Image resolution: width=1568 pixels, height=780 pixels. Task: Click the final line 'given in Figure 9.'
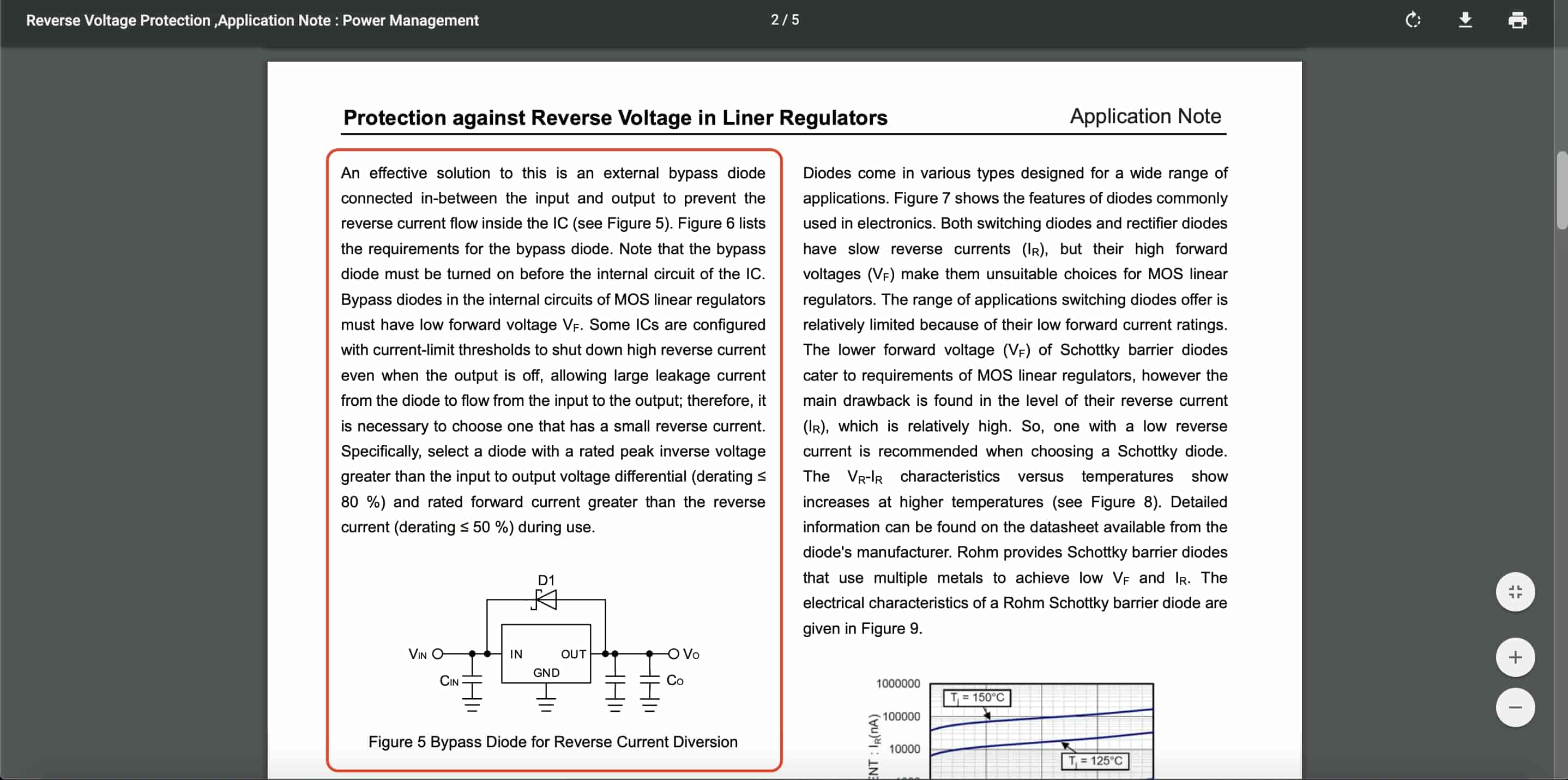(862, 628)
